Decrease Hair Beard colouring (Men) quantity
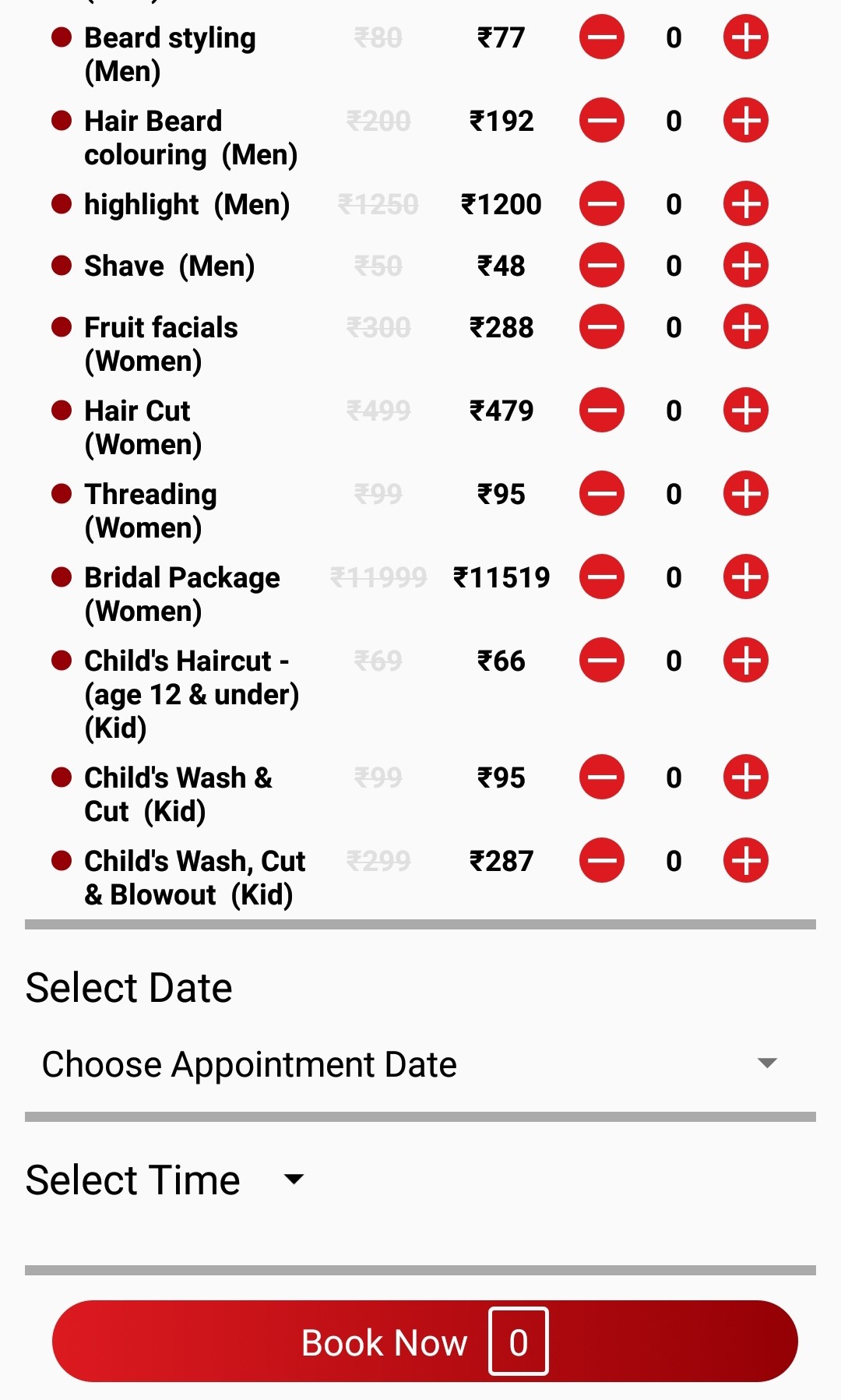 tap(602, 121)
